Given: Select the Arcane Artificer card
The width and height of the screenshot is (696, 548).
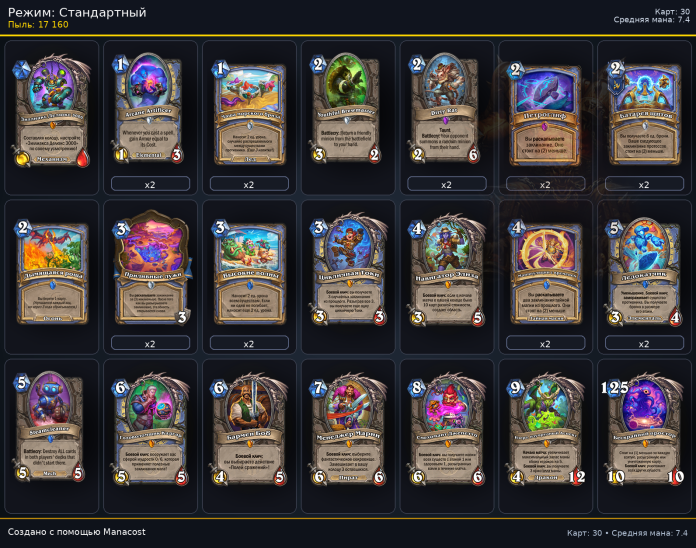Looking at the screenshot, I should [150, 109].
